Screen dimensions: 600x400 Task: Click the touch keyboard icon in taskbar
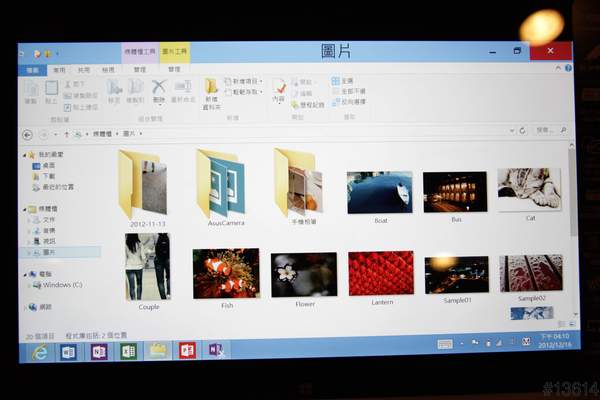click(445, 344)
